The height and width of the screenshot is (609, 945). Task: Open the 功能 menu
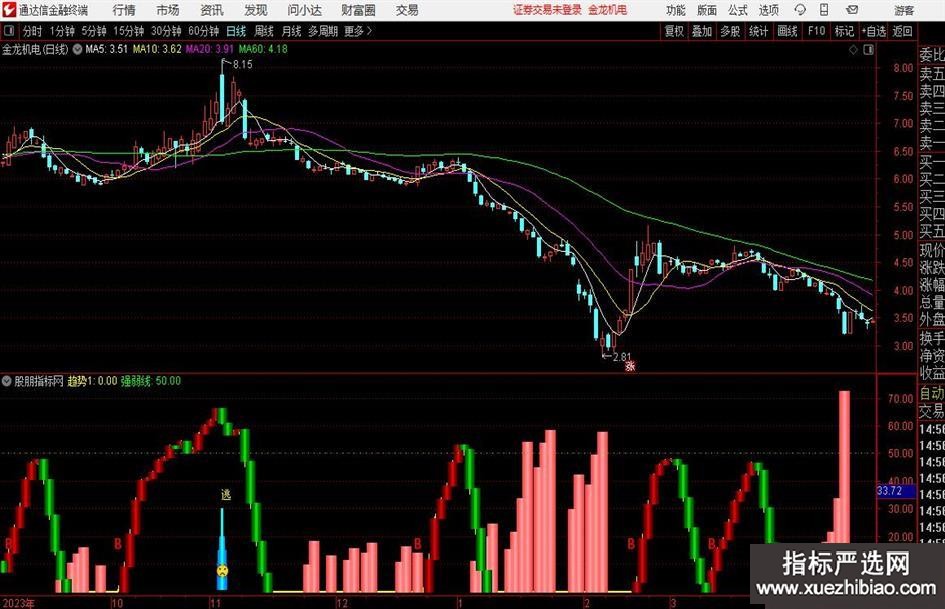pos(676,10)
